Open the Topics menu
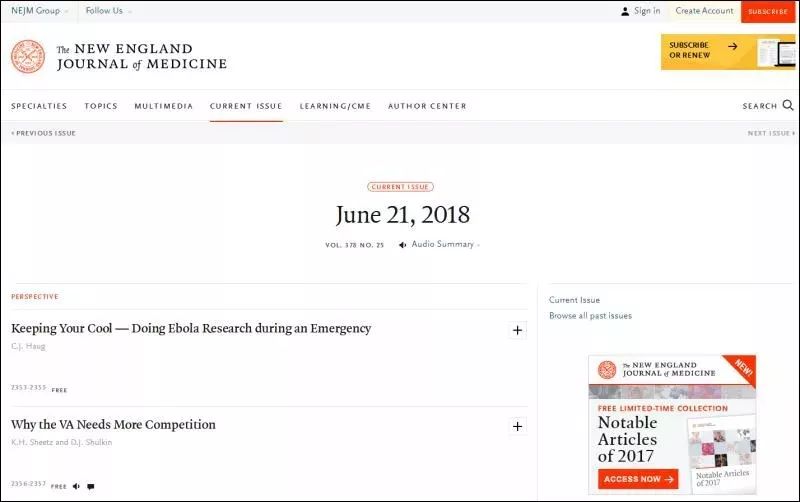This screenshot has height=502, width=800. coord(101,106)
